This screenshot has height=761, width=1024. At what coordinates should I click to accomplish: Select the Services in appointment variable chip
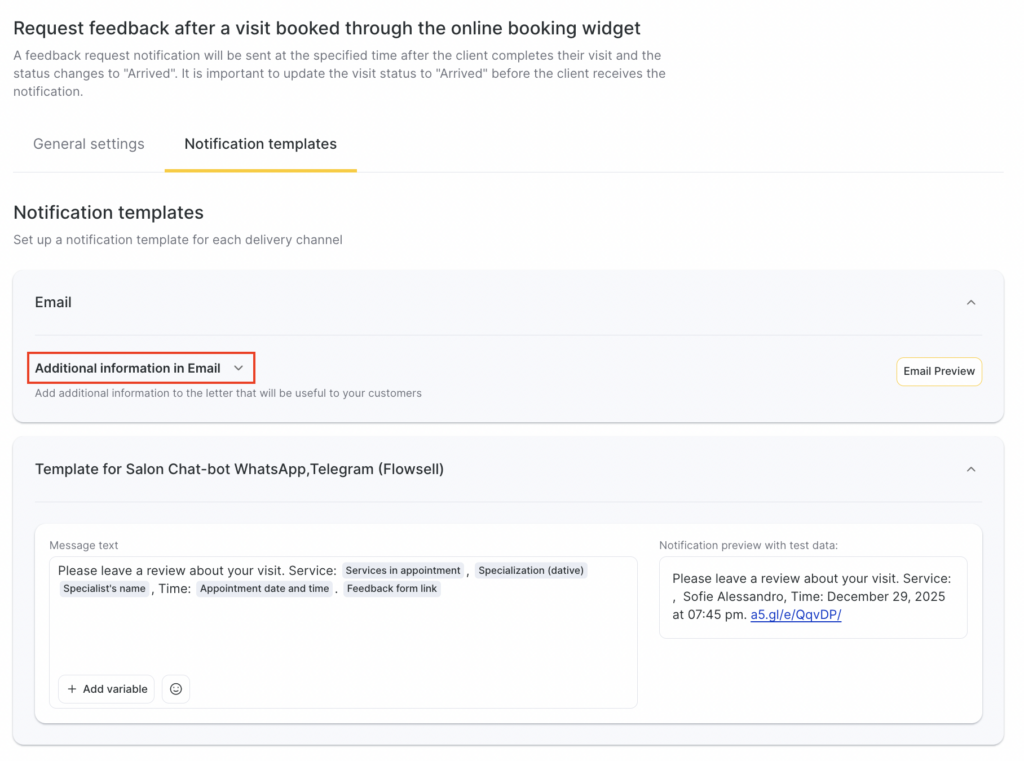pyautogui.click(x=403, y=570)
